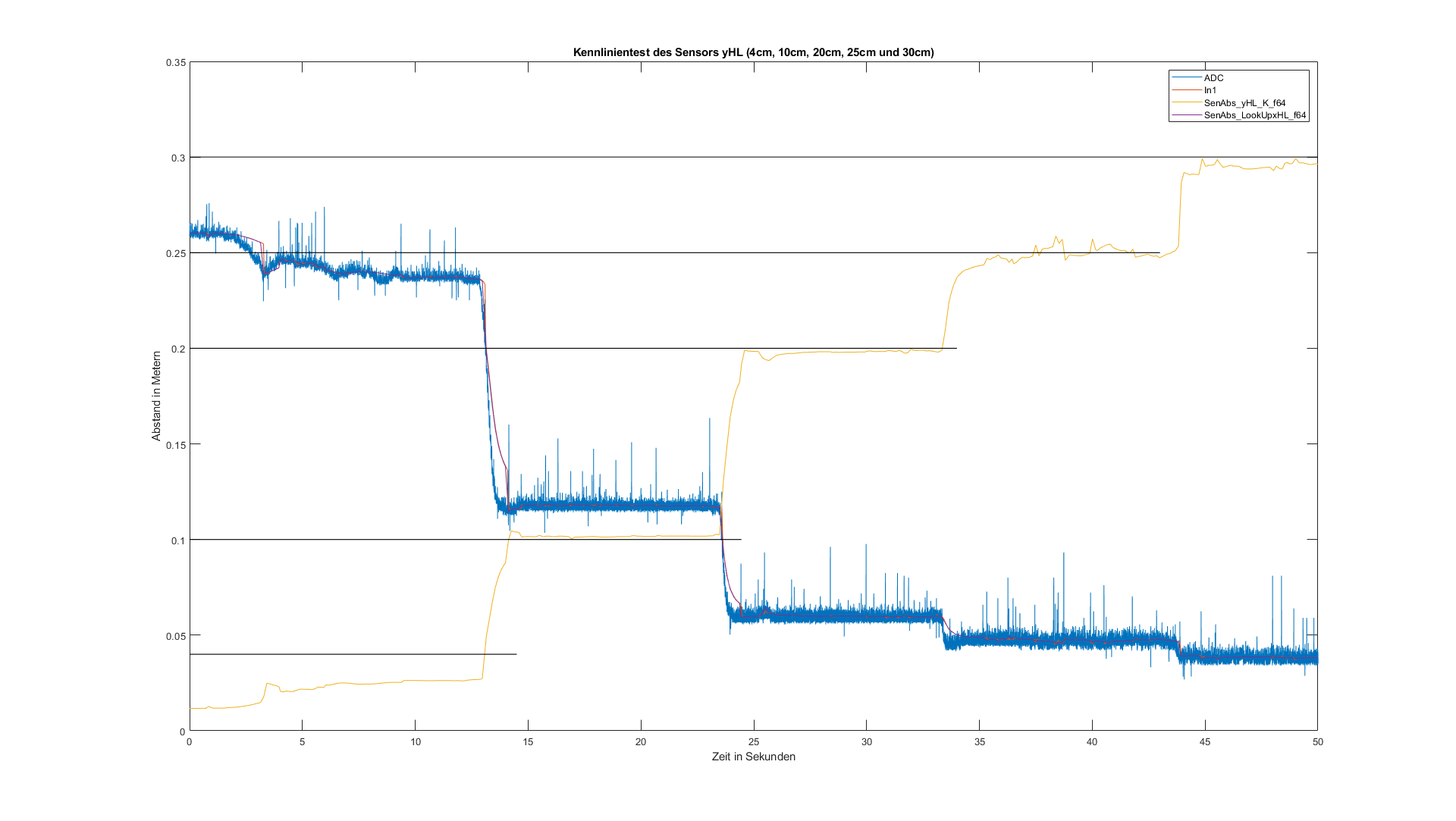Click the y-axis tick label 0.3
The width and height of the screenshot is (1456, 821).
point(178,158)
